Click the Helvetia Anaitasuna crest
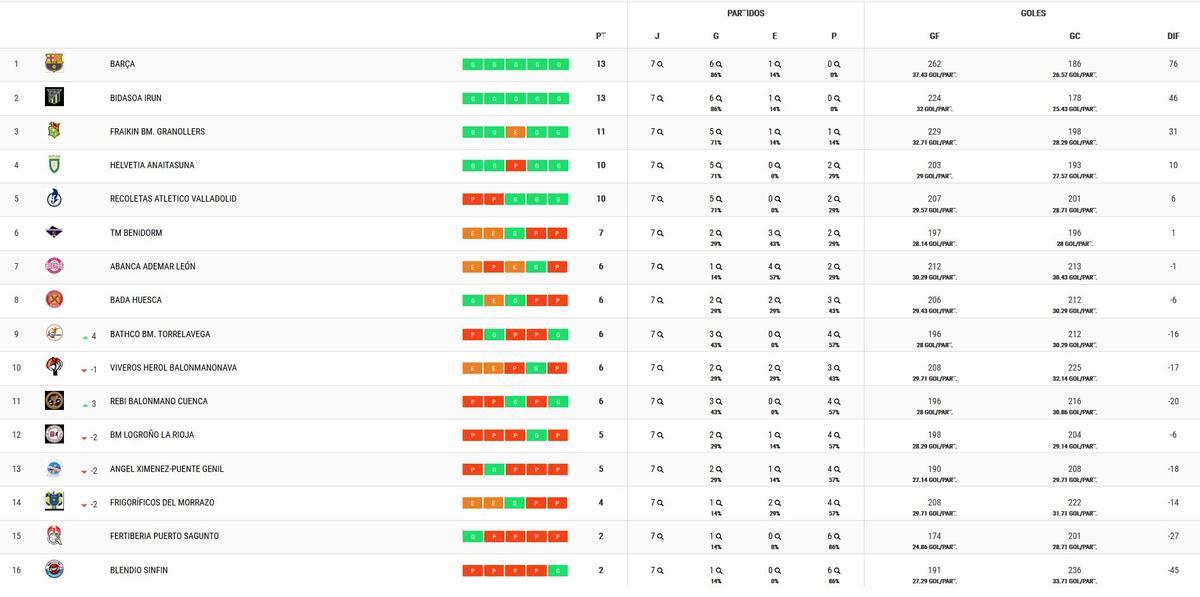Viewport: 1200px width, 597px height. click(x=53, y=165)
